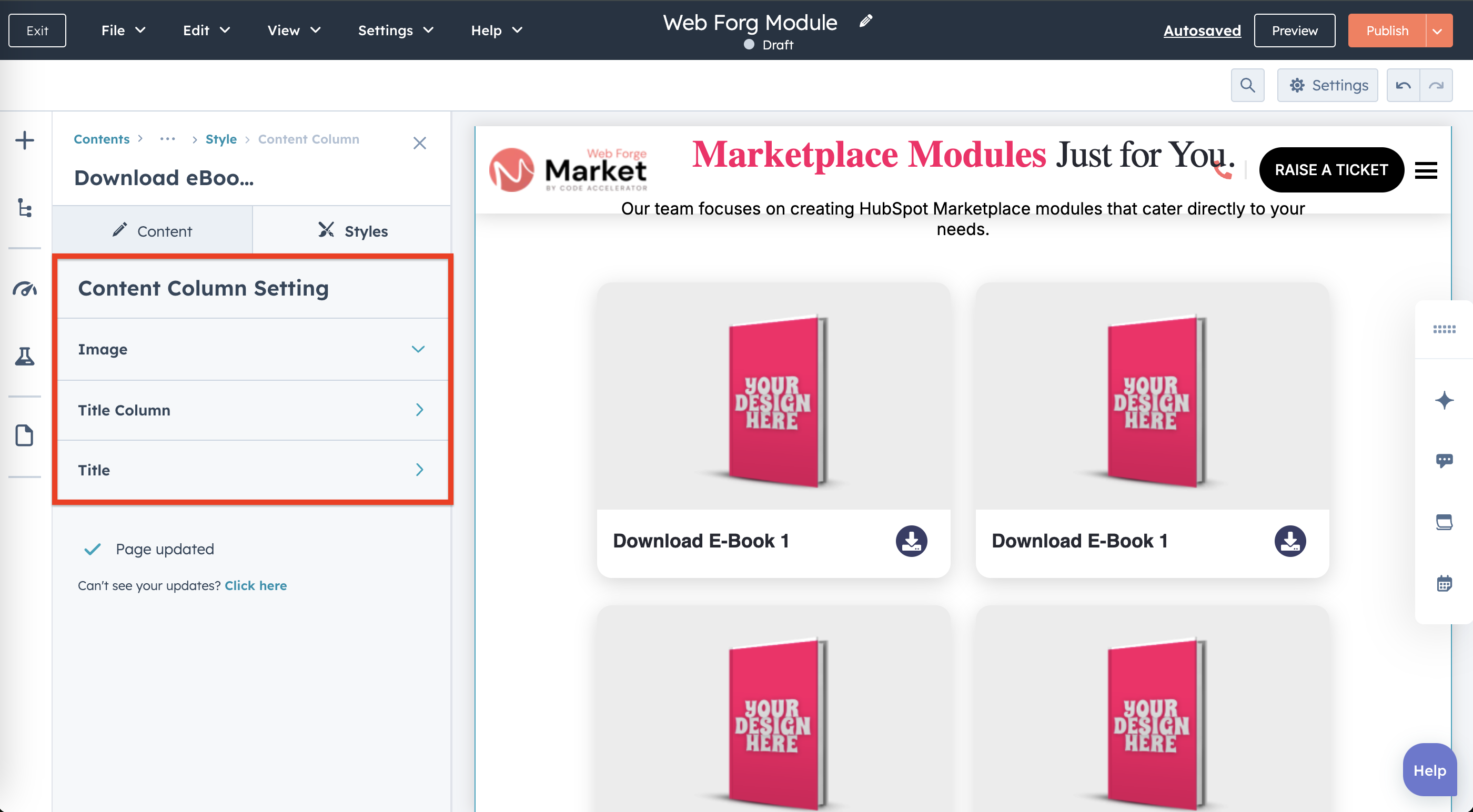This screenshot has width=1473, height=812.
Task: Click the plus add module icon
Action: pyautogui.click(x=25, y=140)
